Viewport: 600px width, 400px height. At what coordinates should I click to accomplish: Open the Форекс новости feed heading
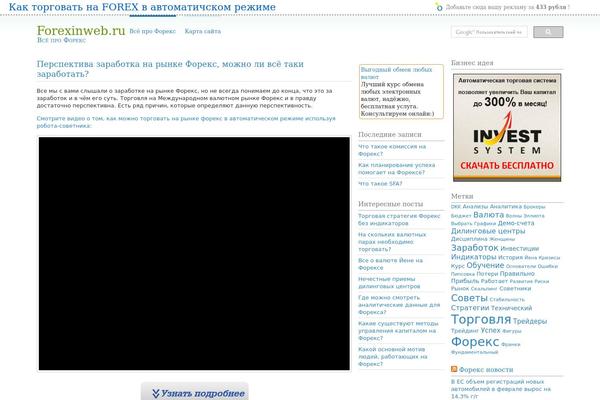[x=486, y=369]
